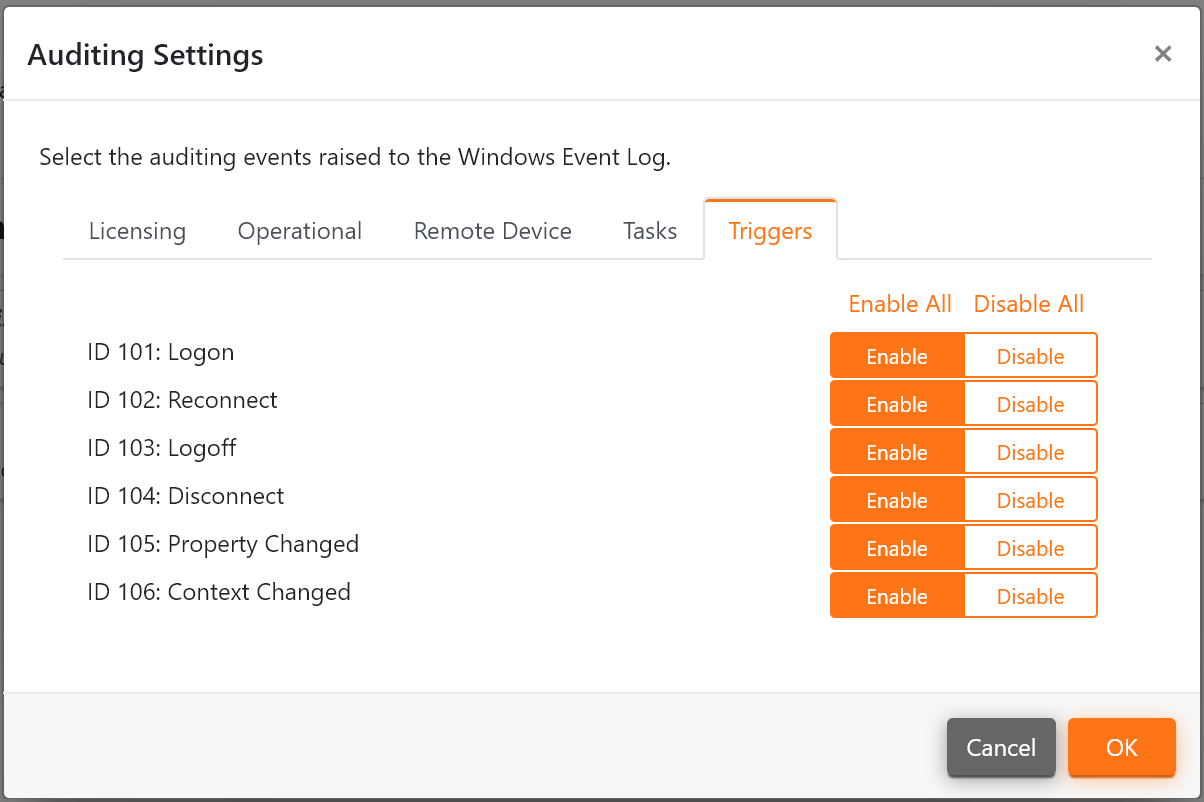
Task: Click Disable All to deactivate every trigger
Action: (x=1028, y=304)
